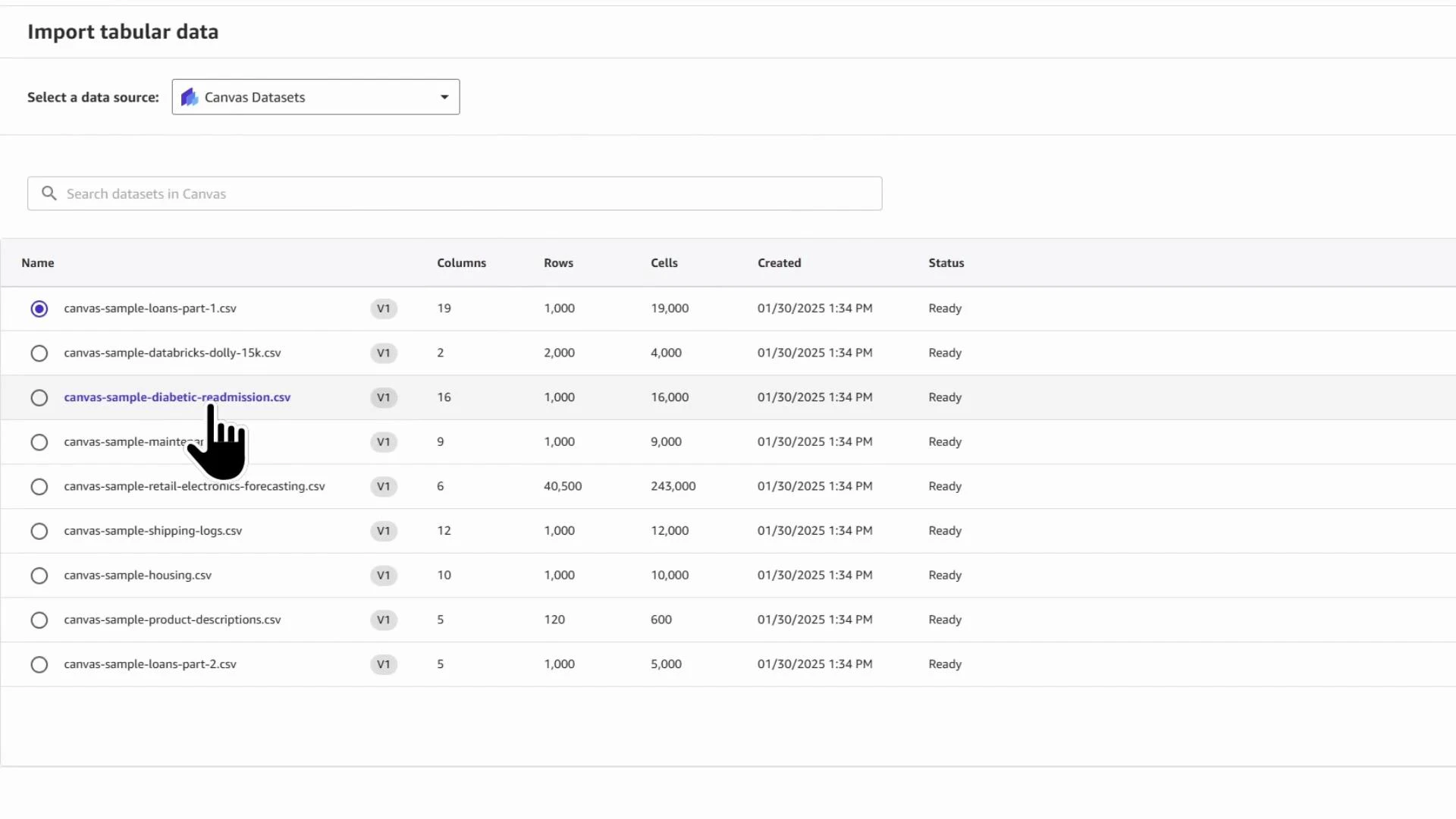Select the canvas-sample-housing.csv radio button
Screen dimensions: 1456x819
(39, 576)
